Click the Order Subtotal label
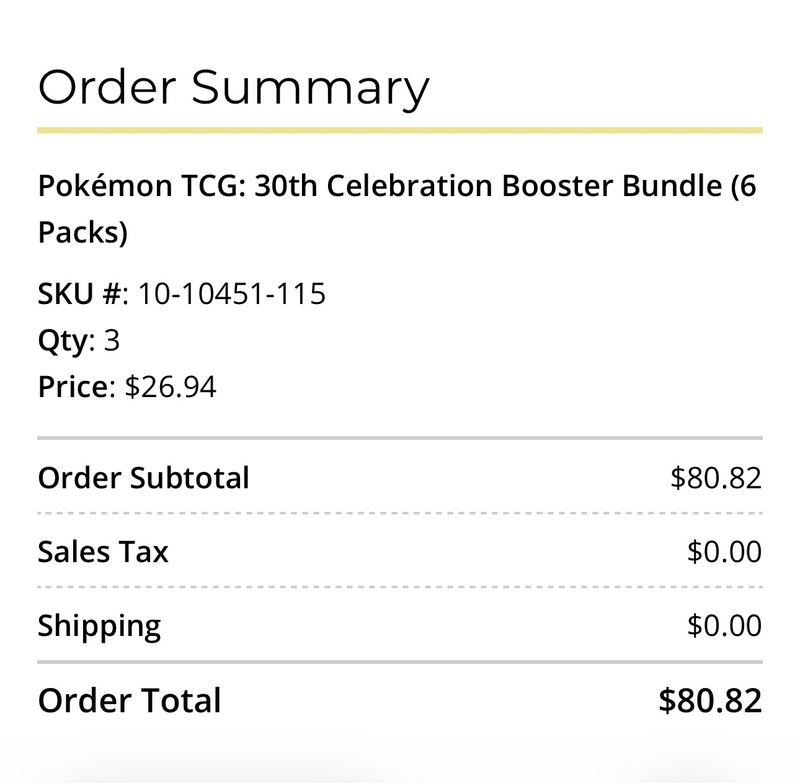This screenshot has width=800, height=783. [x=143, y=478]
